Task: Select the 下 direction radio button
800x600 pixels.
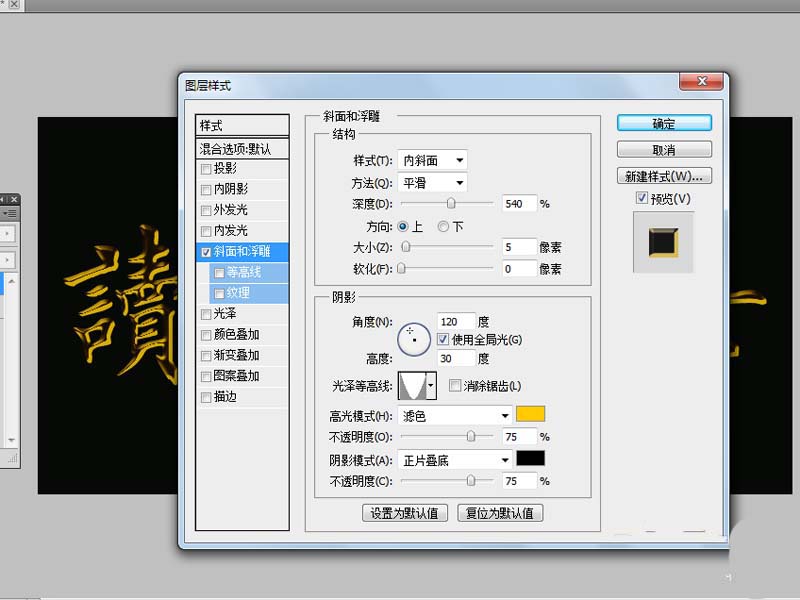Action: (x=443, y=227)
